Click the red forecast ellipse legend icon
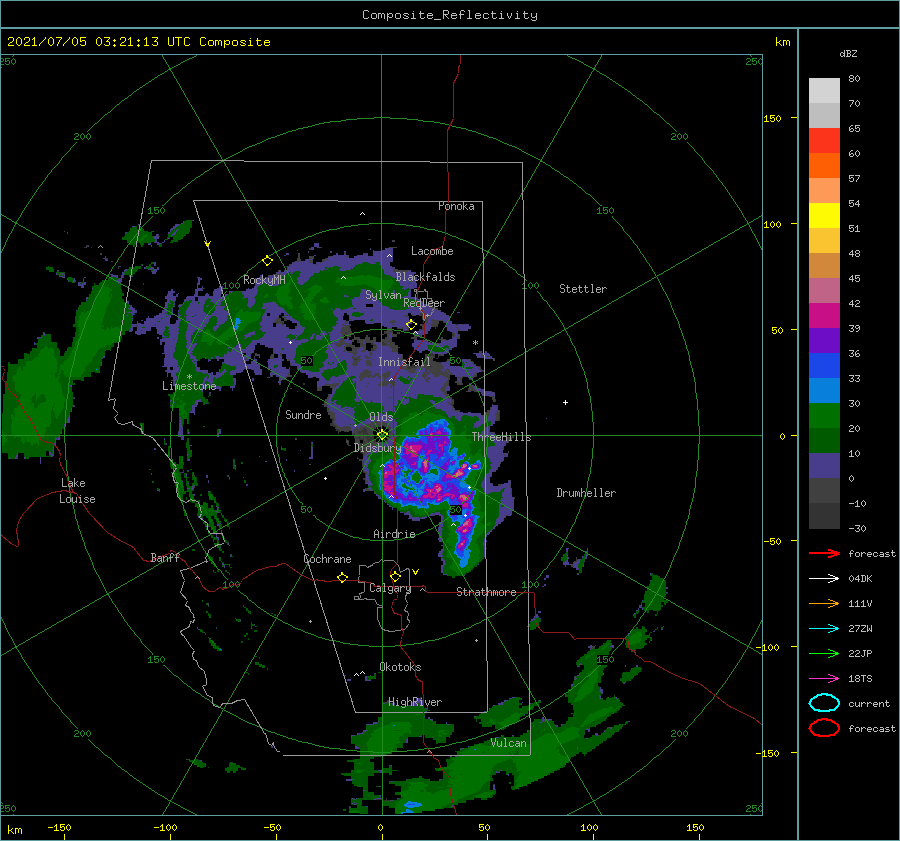Image resolution: width=900 pixels, height=841 pixels. point(824,728)
